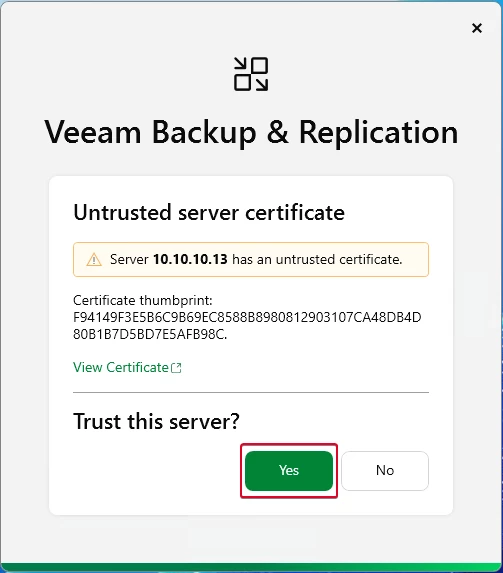Image resolution: width=503 pixels, height=573 pixels.
Task: Click the Untrusted server certificate heading
Action: coord(209,212)
